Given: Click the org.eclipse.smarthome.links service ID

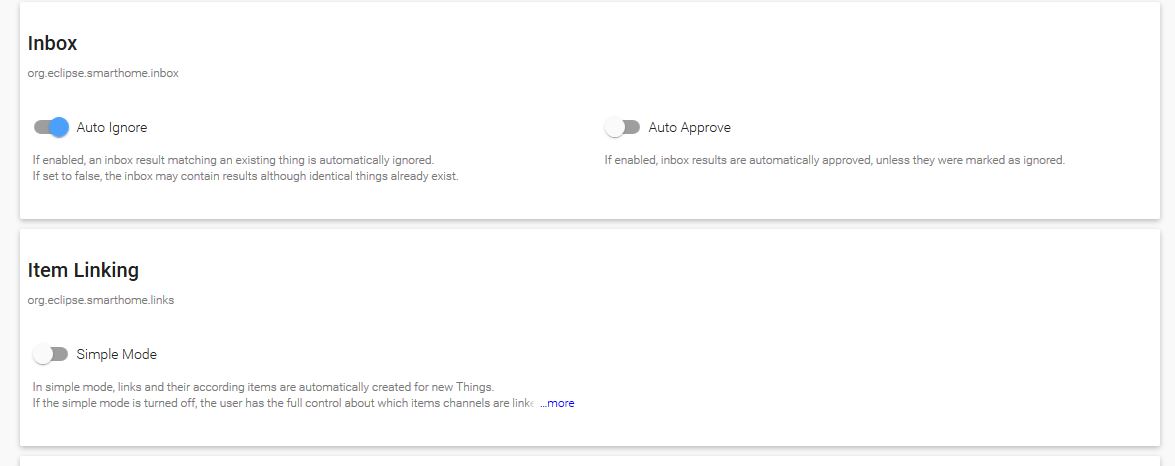Looking at the screenshot, I should (x=101, y=300).
